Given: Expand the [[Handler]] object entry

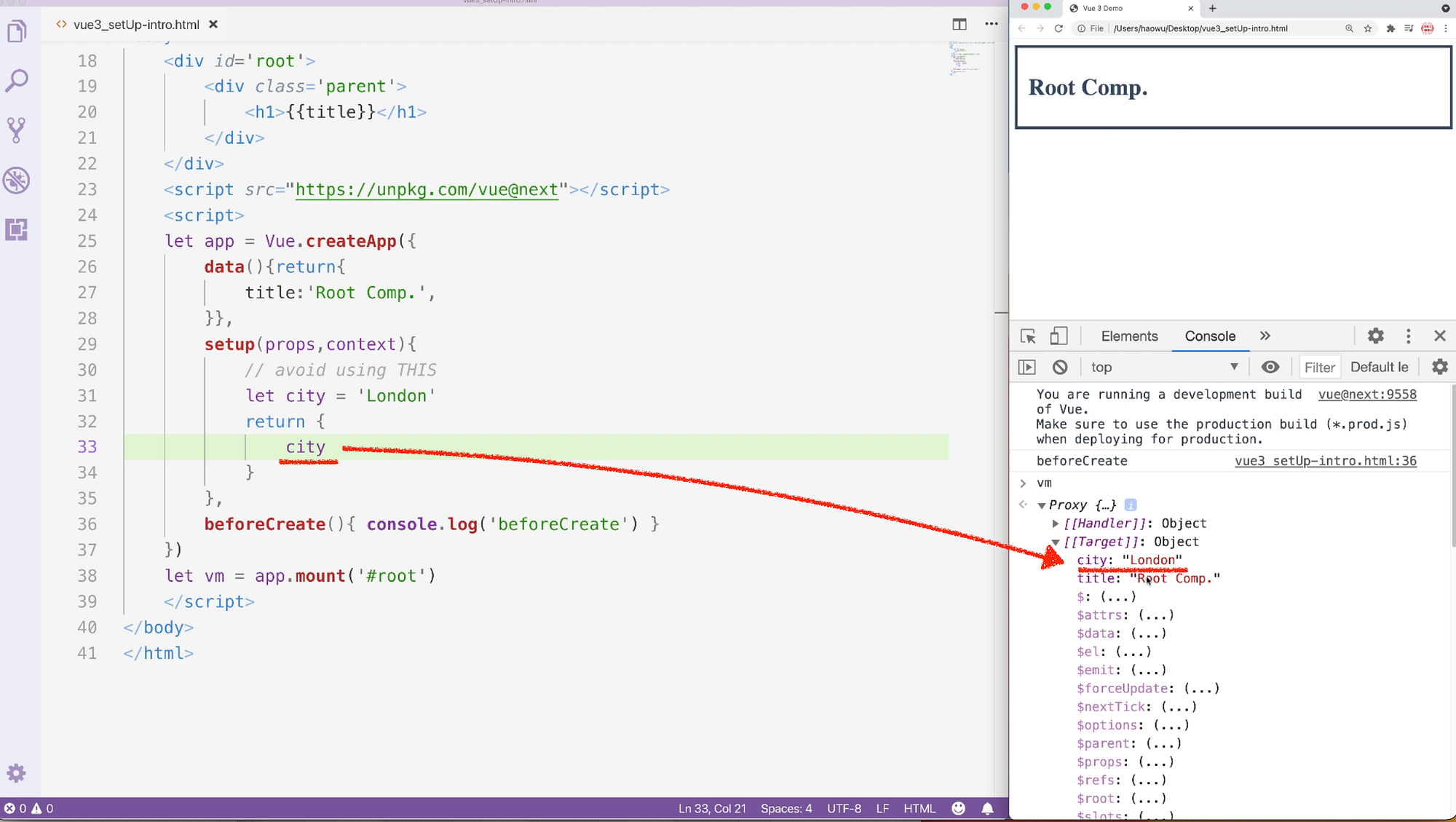Looking at the screenshot, I should pos(1056,523).
